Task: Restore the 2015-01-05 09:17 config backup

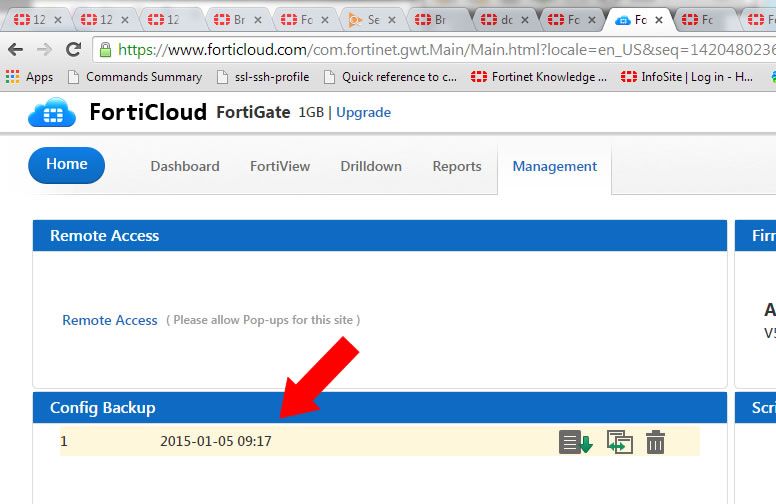Action: 620,442
